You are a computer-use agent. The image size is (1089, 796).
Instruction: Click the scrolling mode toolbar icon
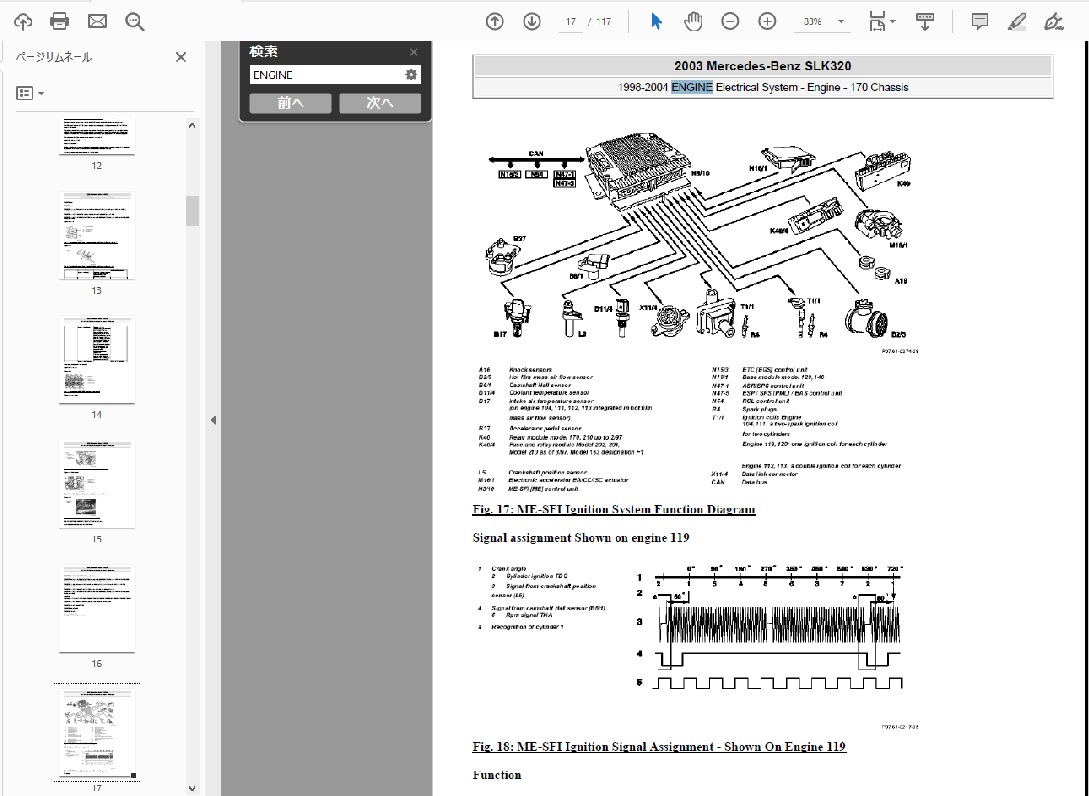point(924,22)
